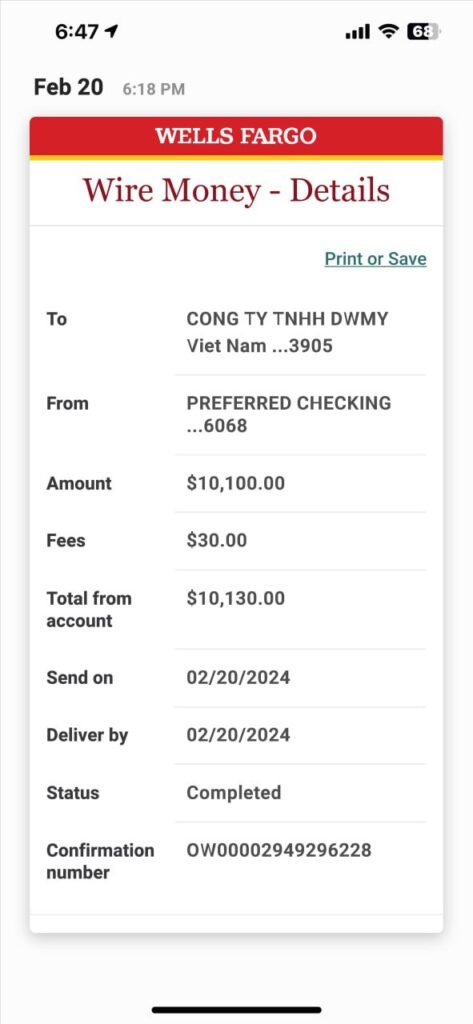Image resolution: width=473 pixels, height=1024 pixels.
Task: Select the Wire Money - Details heading
Action: pyautogui.click(x=236, y=191)
